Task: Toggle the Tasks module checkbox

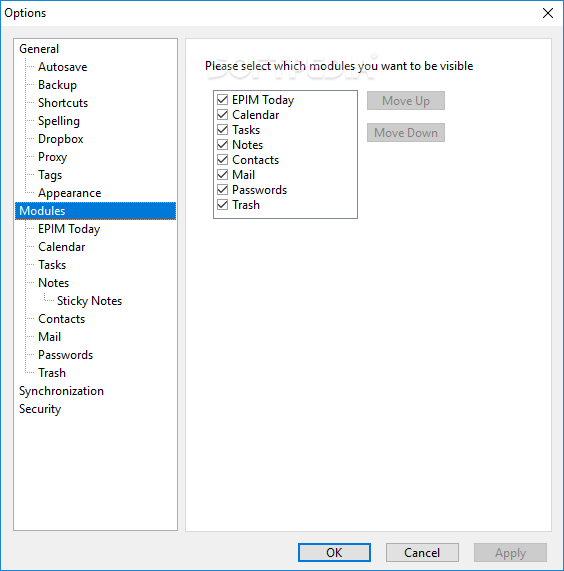Action: tap(222, 129)
